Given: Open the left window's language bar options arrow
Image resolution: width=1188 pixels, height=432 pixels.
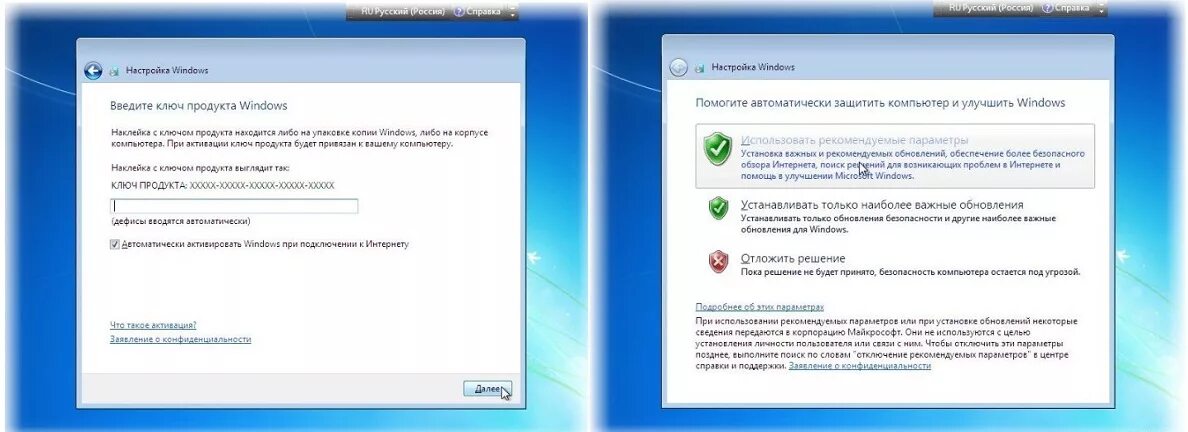Looking at the screenshot, I should pyautogui.click(x=513, y=11).
